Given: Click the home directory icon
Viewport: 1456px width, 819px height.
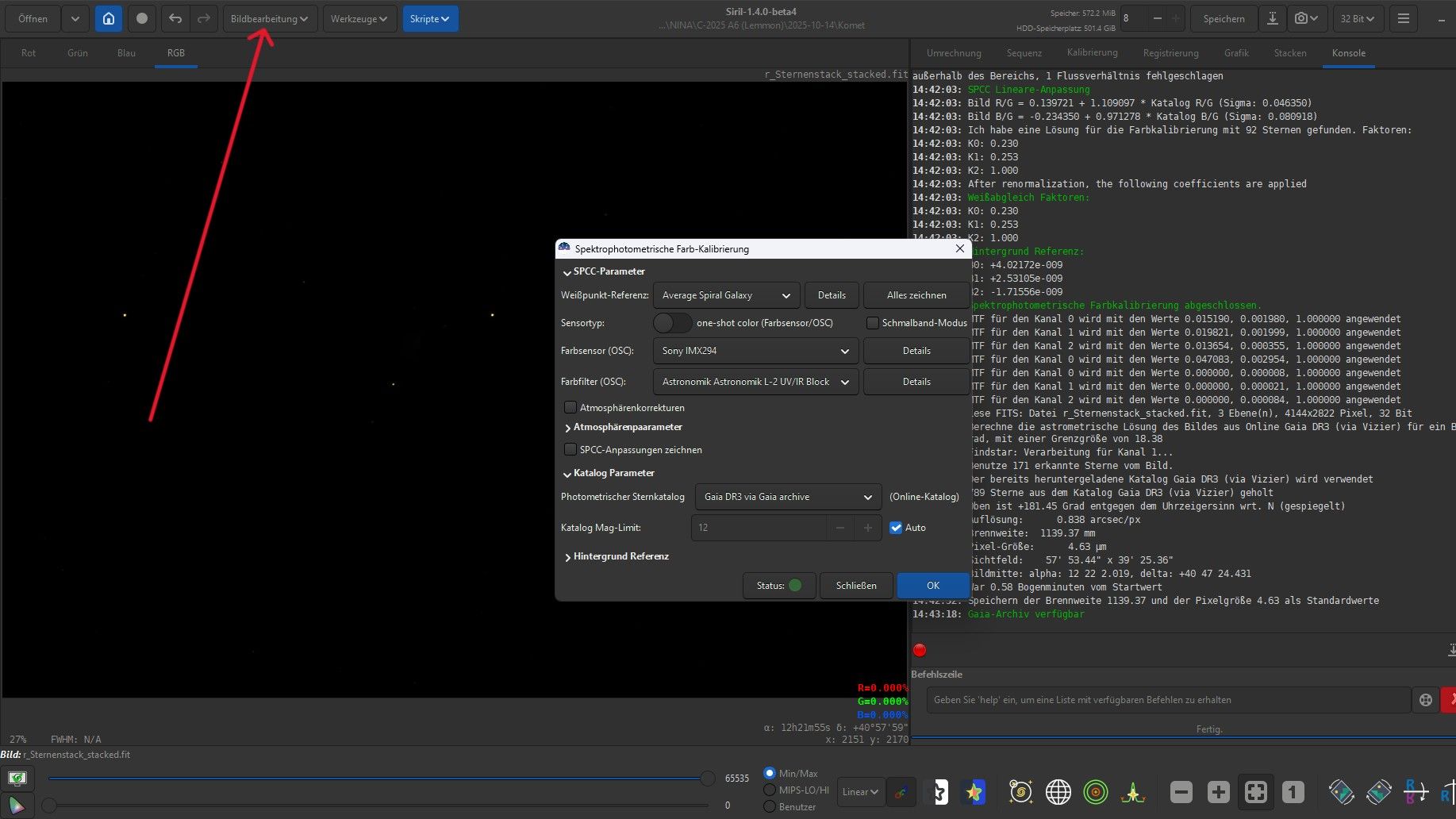Looking at the screenshot, I should [x=109, y=18].
